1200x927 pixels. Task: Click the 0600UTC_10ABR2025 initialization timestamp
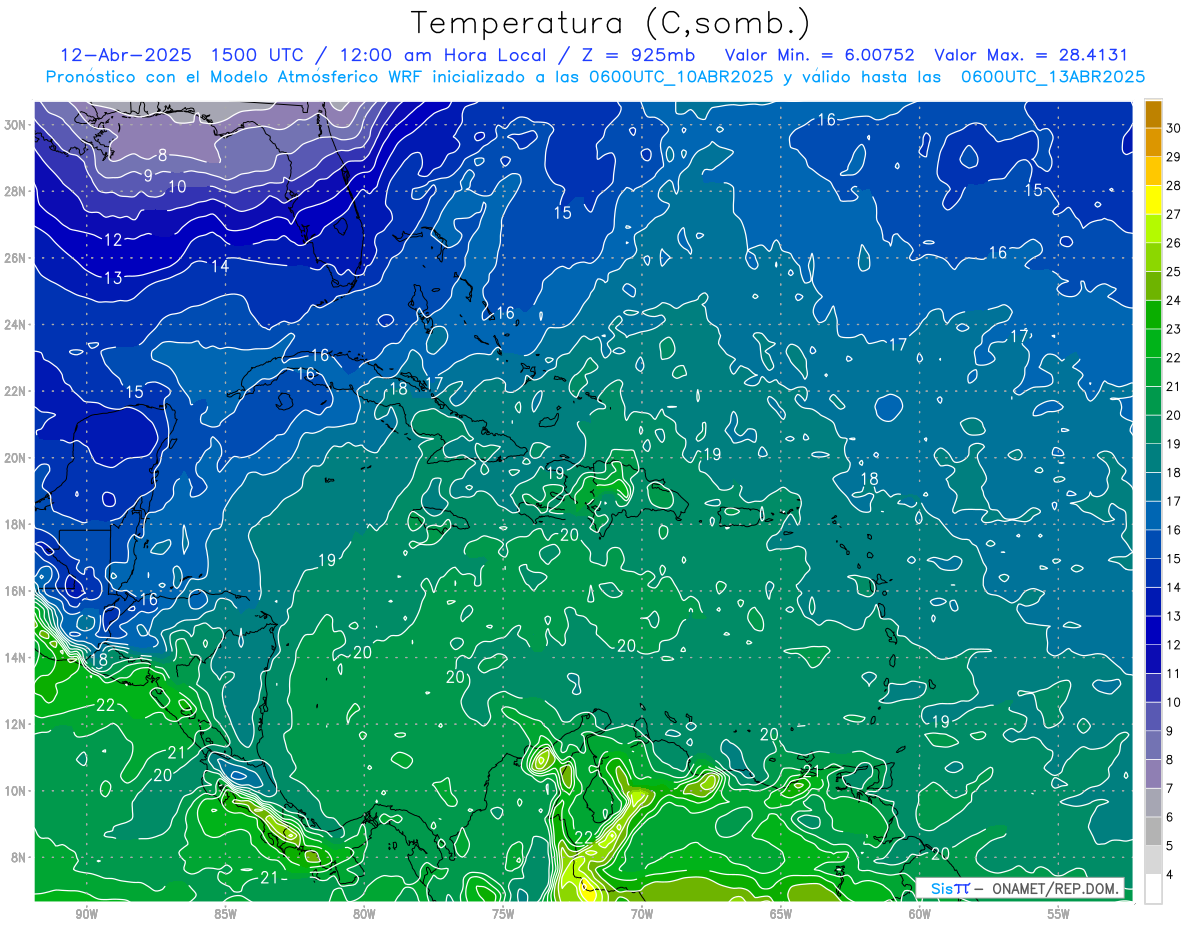coord(683,77)
